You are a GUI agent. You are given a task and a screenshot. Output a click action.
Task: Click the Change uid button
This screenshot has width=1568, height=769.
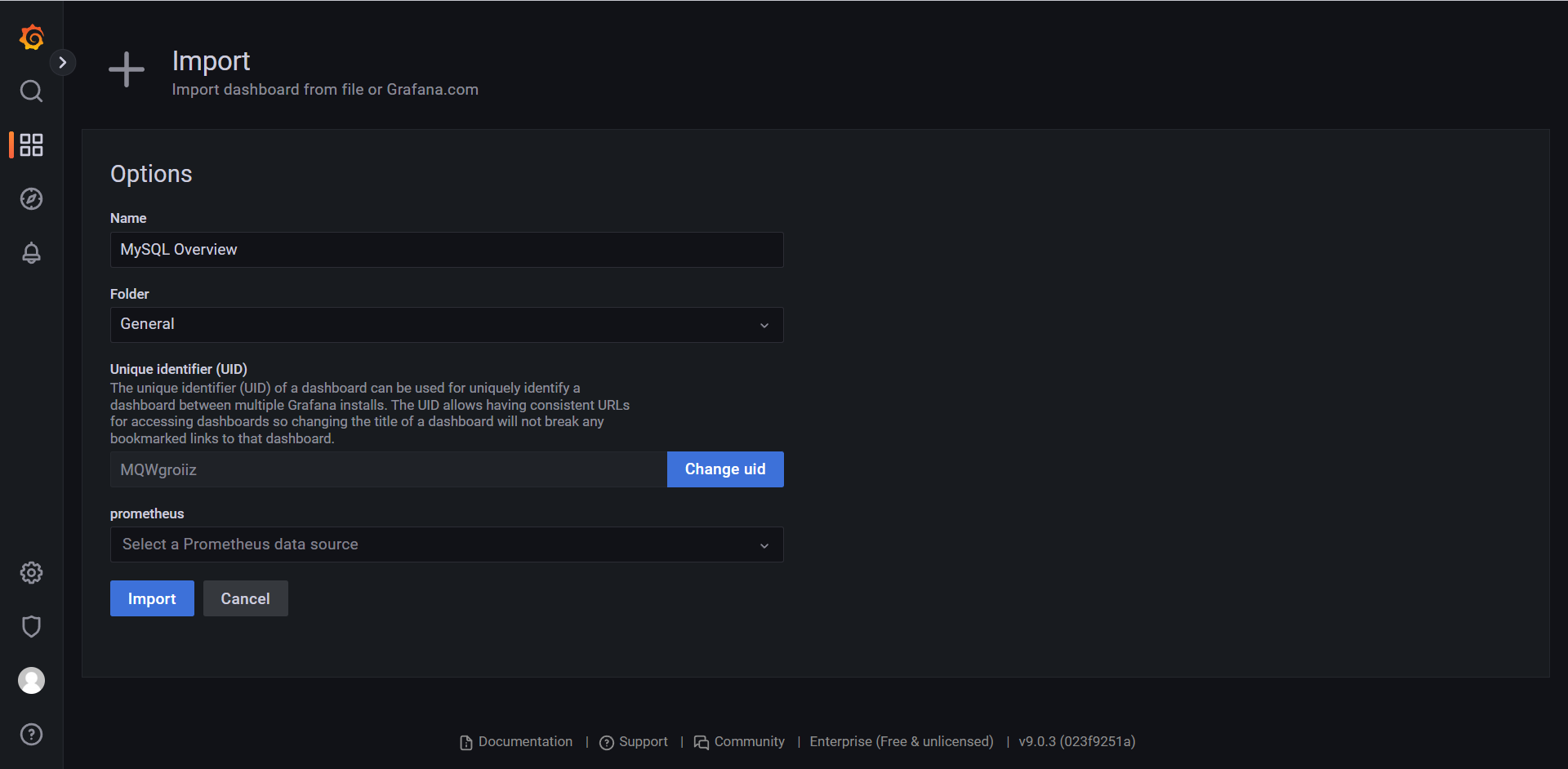coord(725,469)
